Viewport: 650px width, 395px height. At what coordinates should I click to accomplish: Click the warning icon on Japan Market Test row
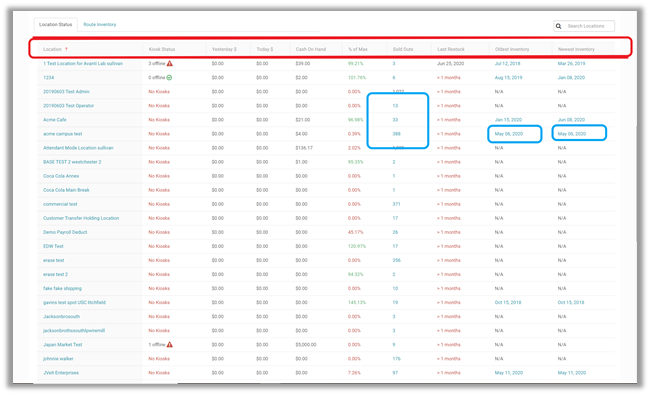[x=170, y=344]
